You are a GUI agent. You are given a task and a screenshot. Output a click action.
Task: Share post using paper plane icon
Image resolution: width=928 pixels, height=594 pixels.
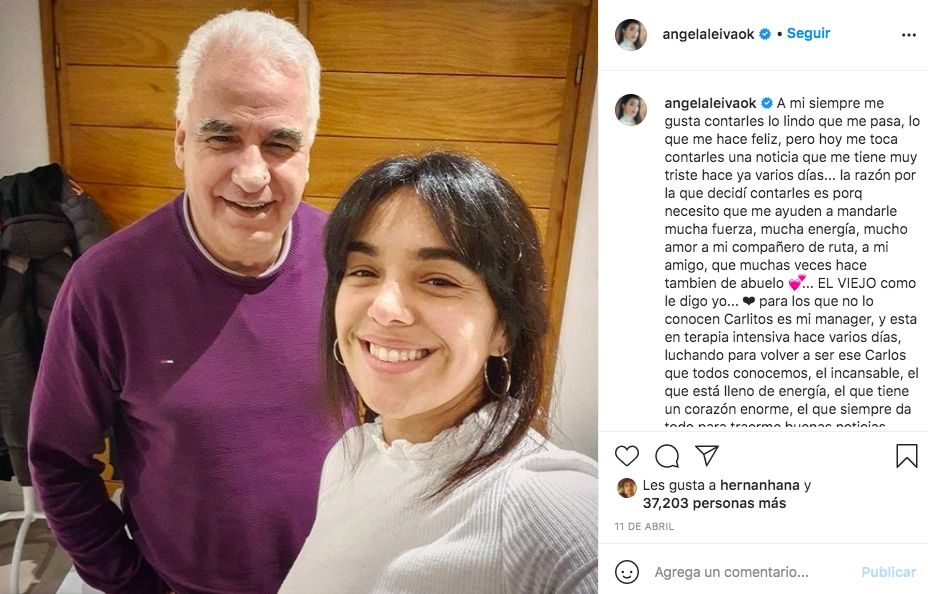pos(707,455)
